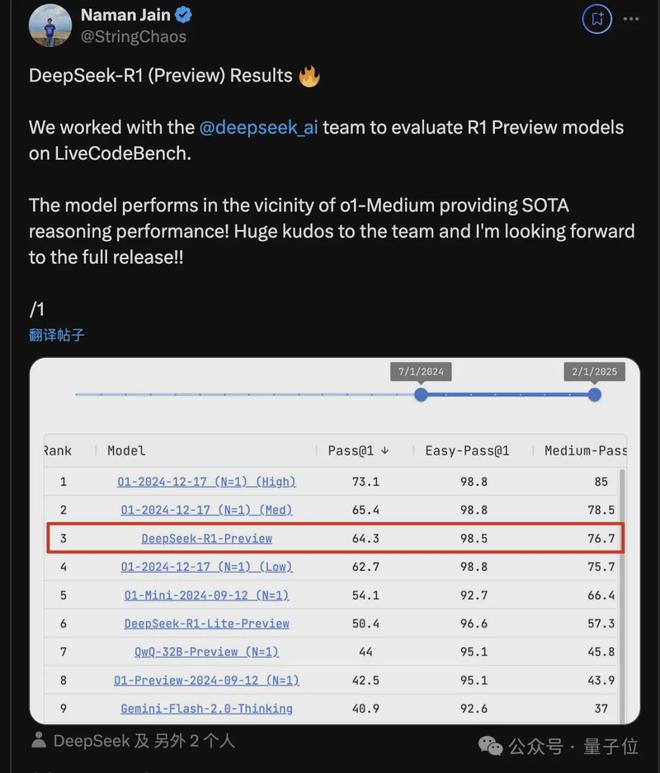
Task: Click the blue verified badge
Action: click(185, 15)
